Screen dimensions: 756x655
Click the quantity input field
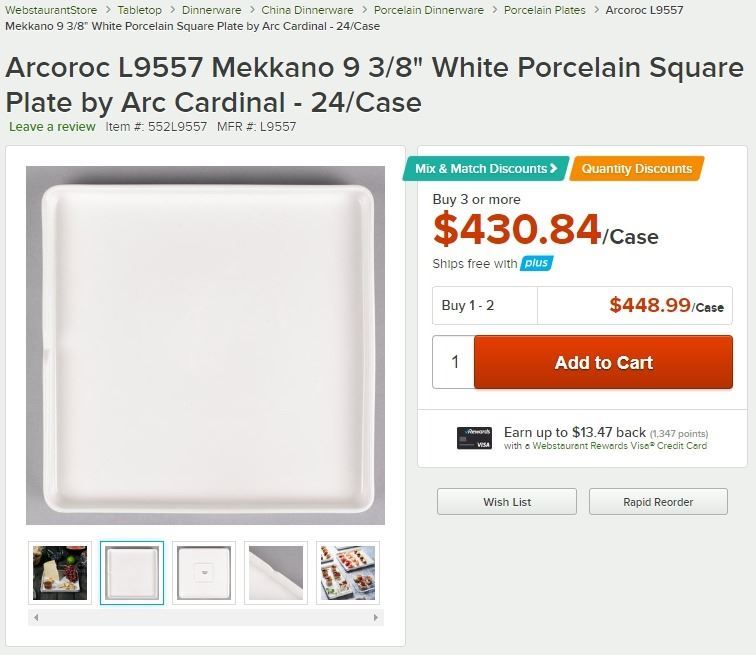pyautogui.click(x=454, y=363)
